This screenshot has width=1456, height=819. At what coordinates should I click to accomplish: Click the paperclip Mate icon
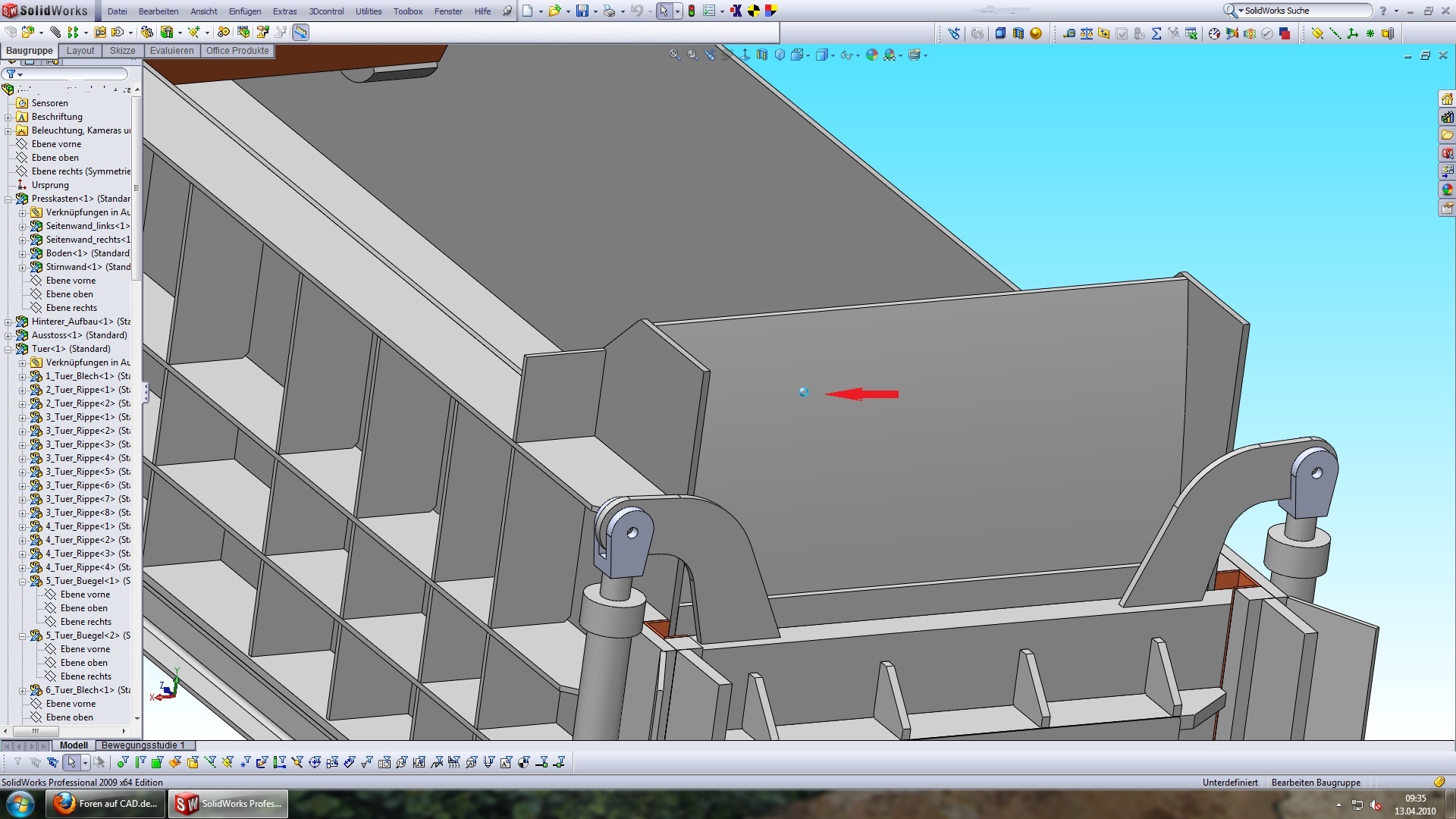pos(55,32)
